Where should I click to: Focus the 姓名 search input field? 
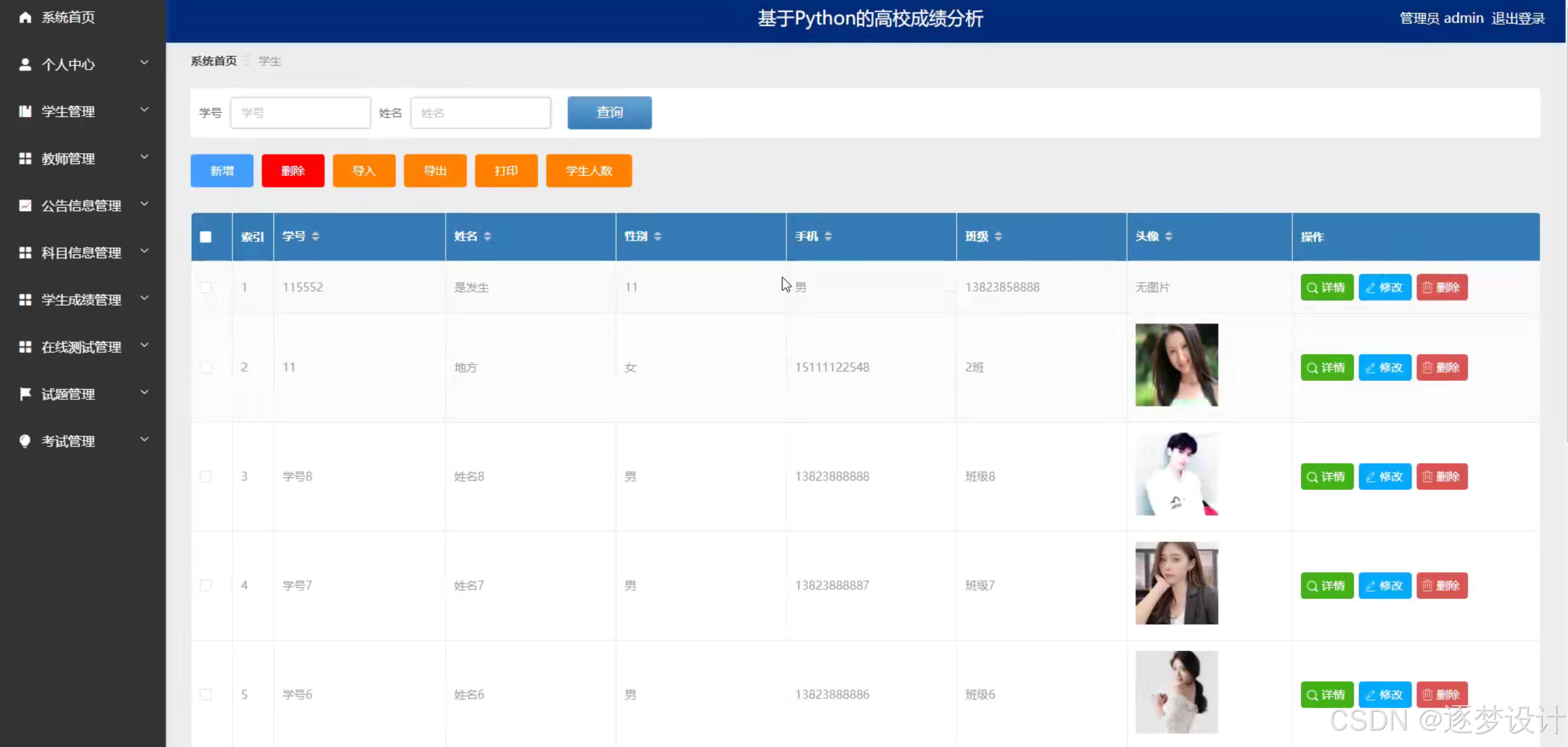480,112
